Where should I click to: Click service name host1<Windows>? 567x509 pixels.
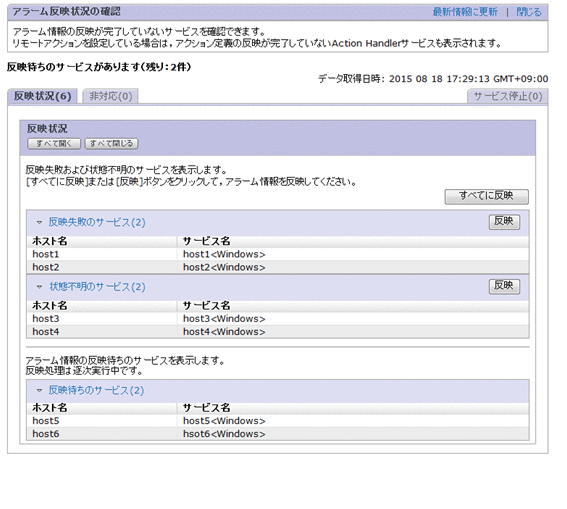[224, 254]
